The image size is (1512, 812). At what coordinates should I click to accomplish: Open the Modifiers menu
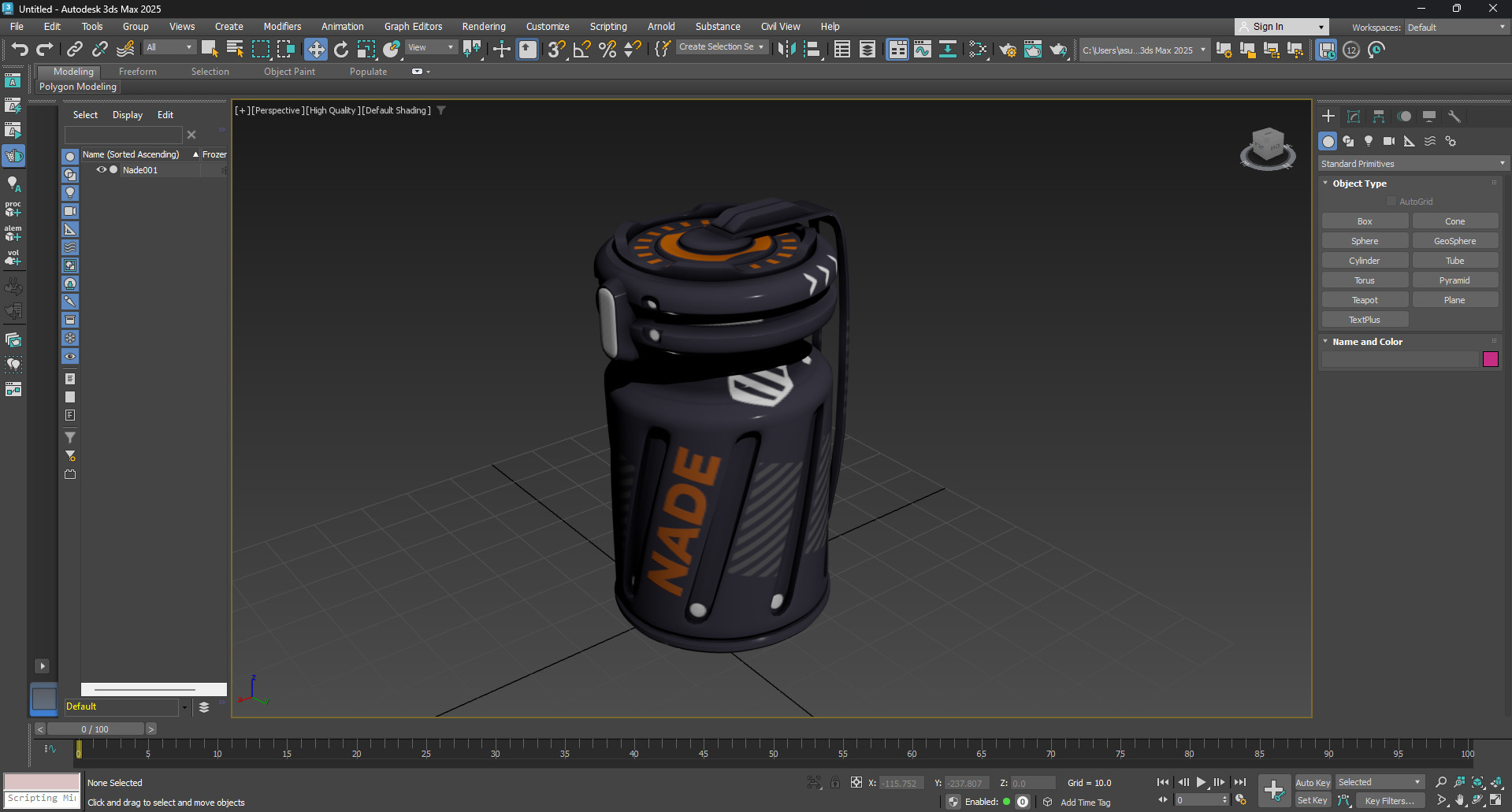pyautogui.click(x=282, y=26)
